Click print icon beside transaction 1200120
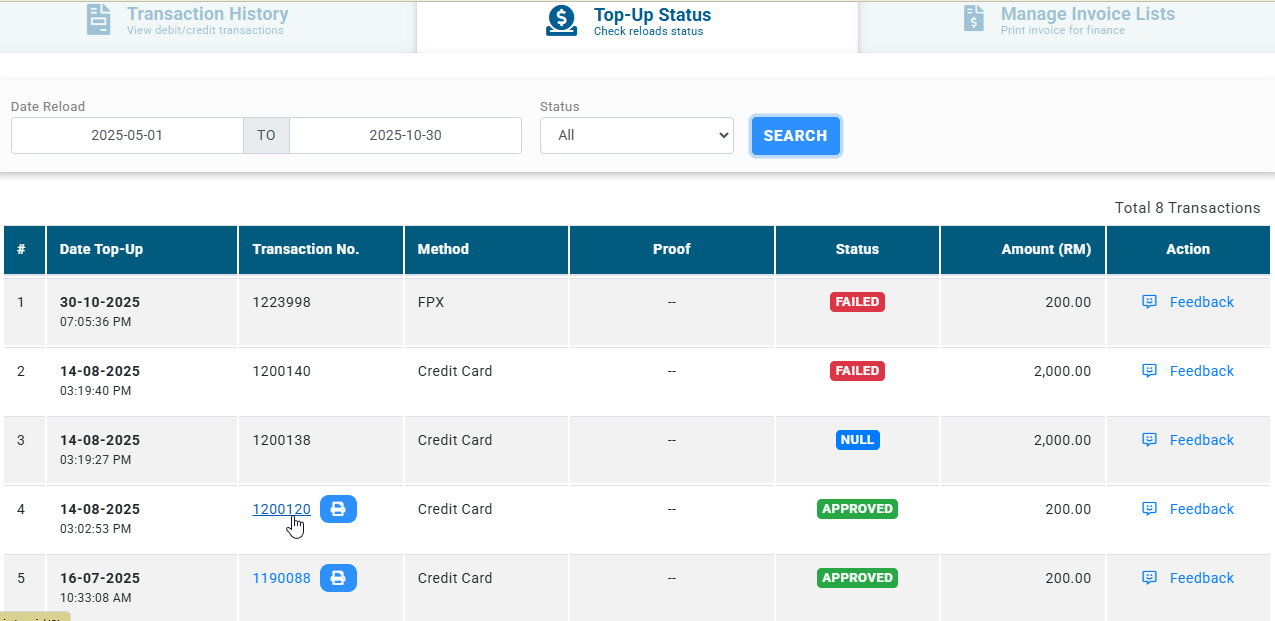Viewport: 1275px width, 621px height. (x=338, y=509)
